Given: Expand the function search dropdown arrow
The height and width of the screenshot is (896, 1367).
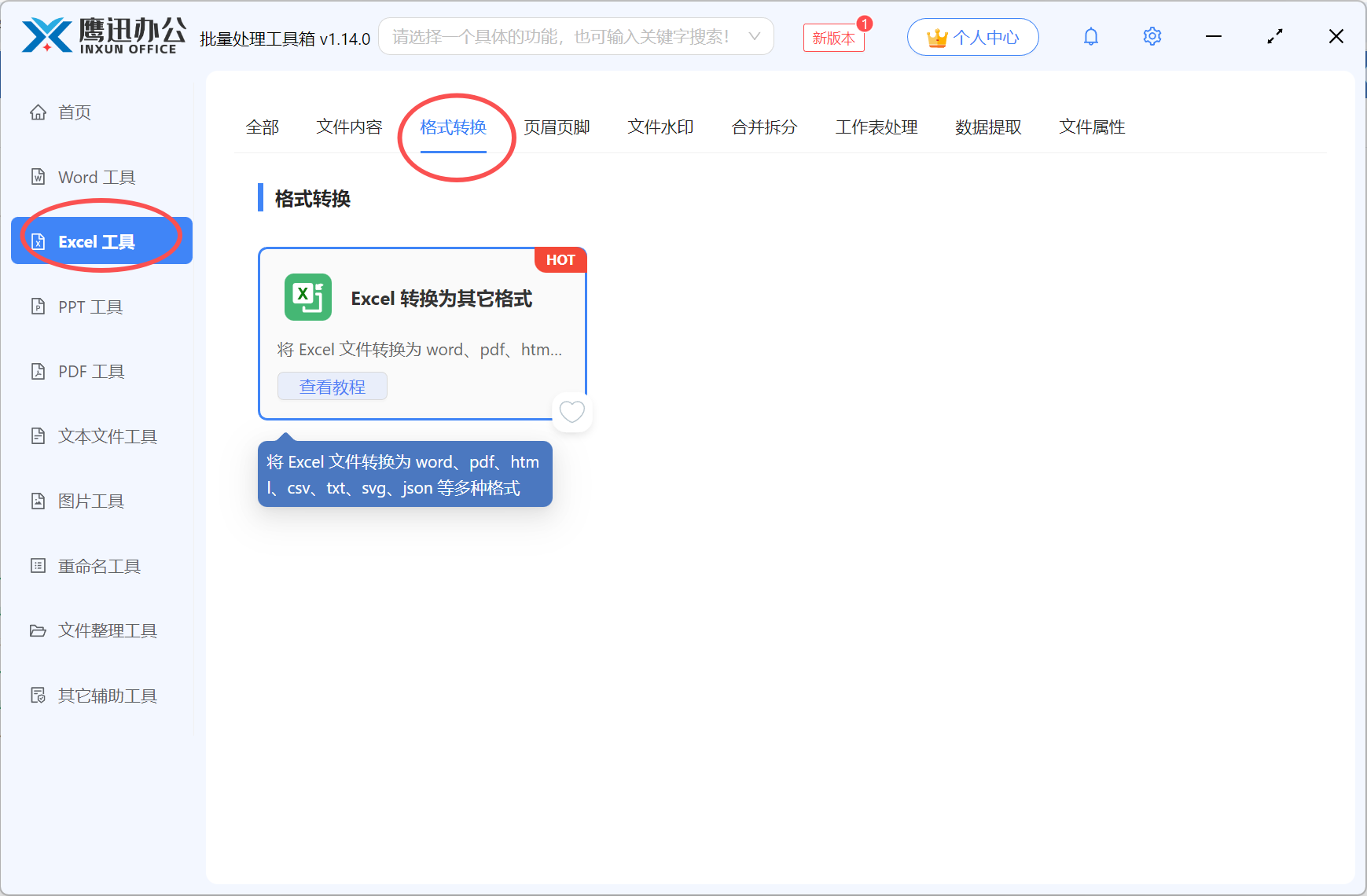Looking at the screenshot, I should 754,35.
